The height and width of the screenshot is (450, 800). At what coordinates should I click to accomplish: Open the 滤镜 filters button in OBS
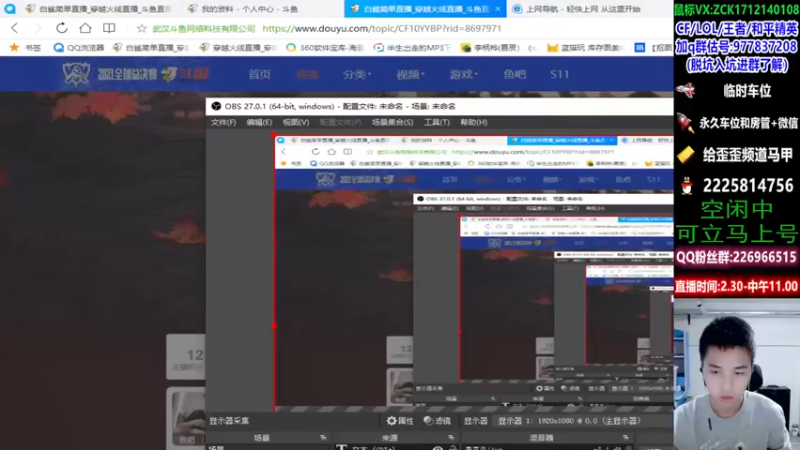click(x=438, y=421)
